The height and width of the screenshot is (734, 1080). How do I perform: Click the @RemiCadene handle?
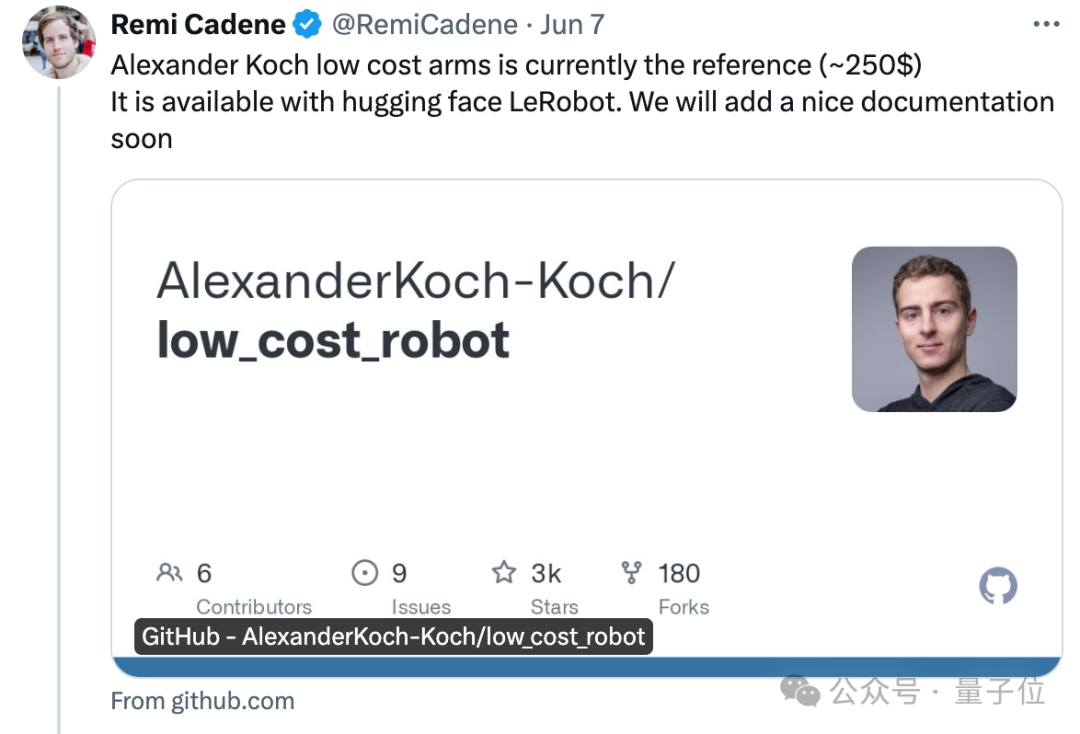[425, 25]
